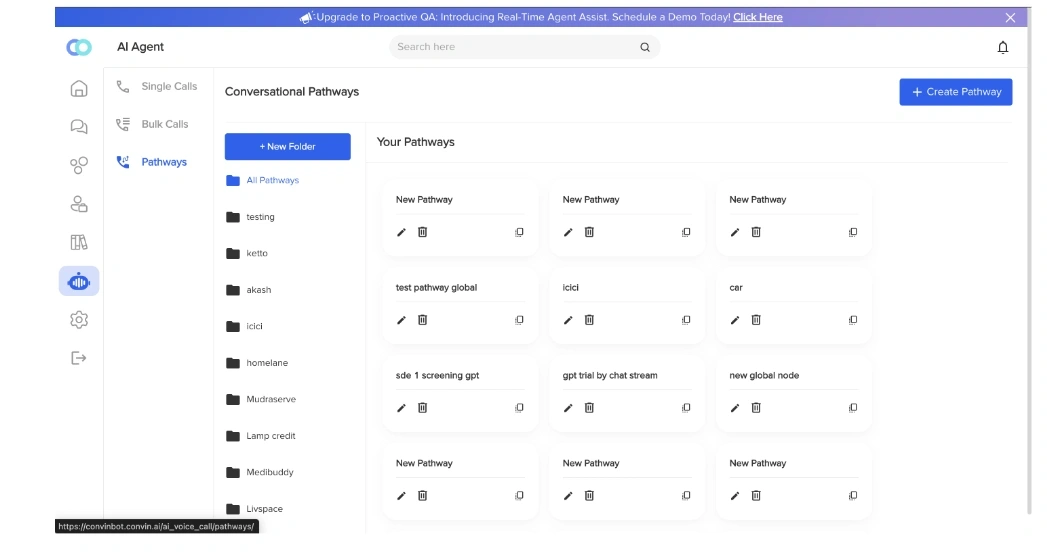Open the library books sidebar icon
Image resolution: width=1047 pixels, height=552 pixels.
pos(79,242)
